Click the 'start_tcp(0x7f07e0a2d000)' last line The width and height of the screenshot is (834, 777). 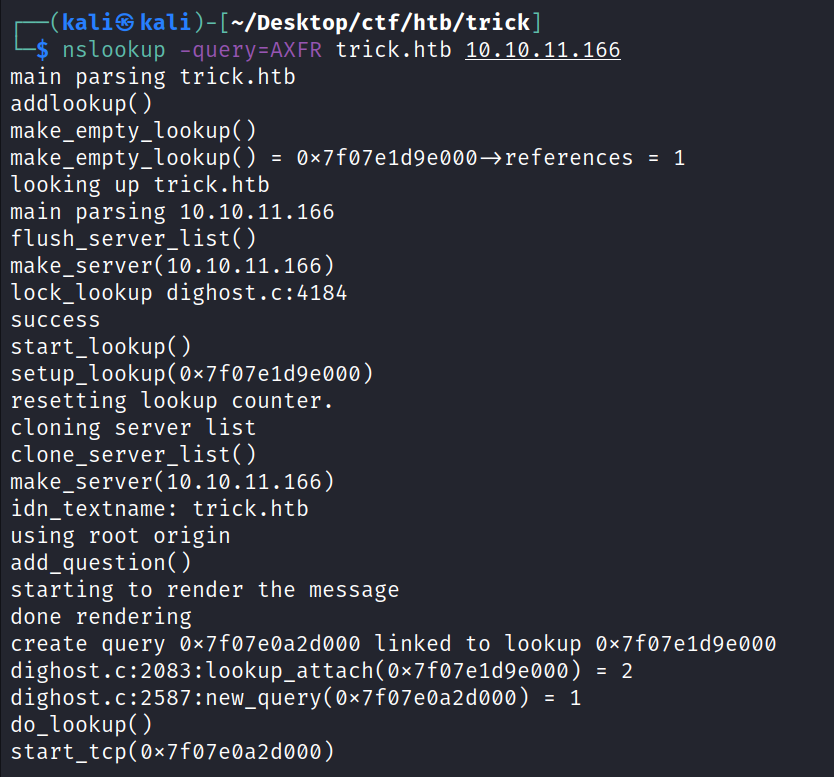click(172, 751)
